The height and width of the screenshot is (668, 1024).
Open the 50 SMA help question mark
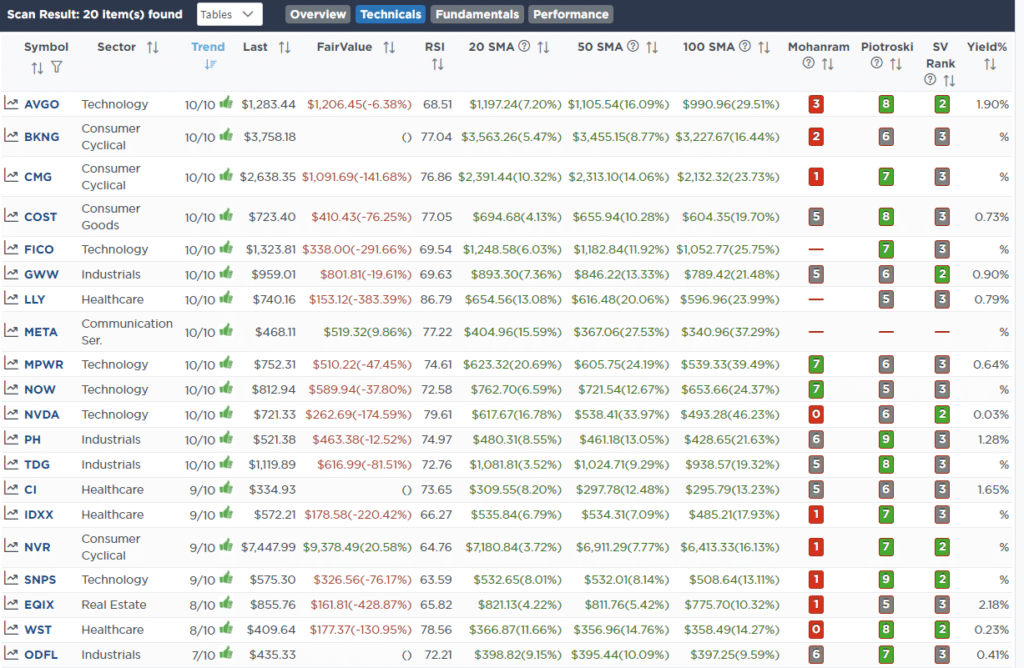tap(633, 46)
